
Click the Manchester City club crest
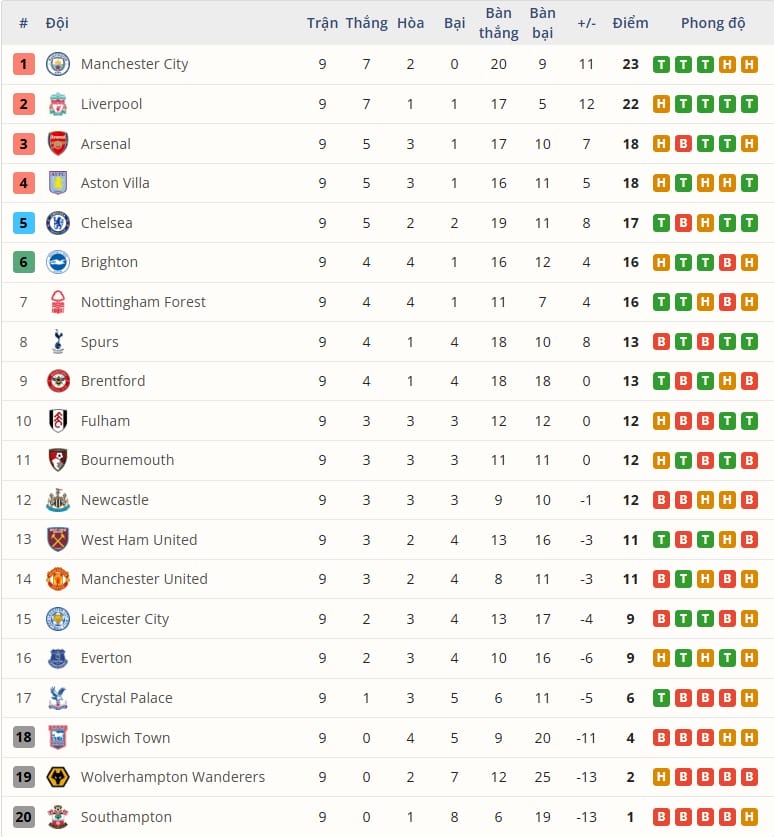click(x=58, y=64)
